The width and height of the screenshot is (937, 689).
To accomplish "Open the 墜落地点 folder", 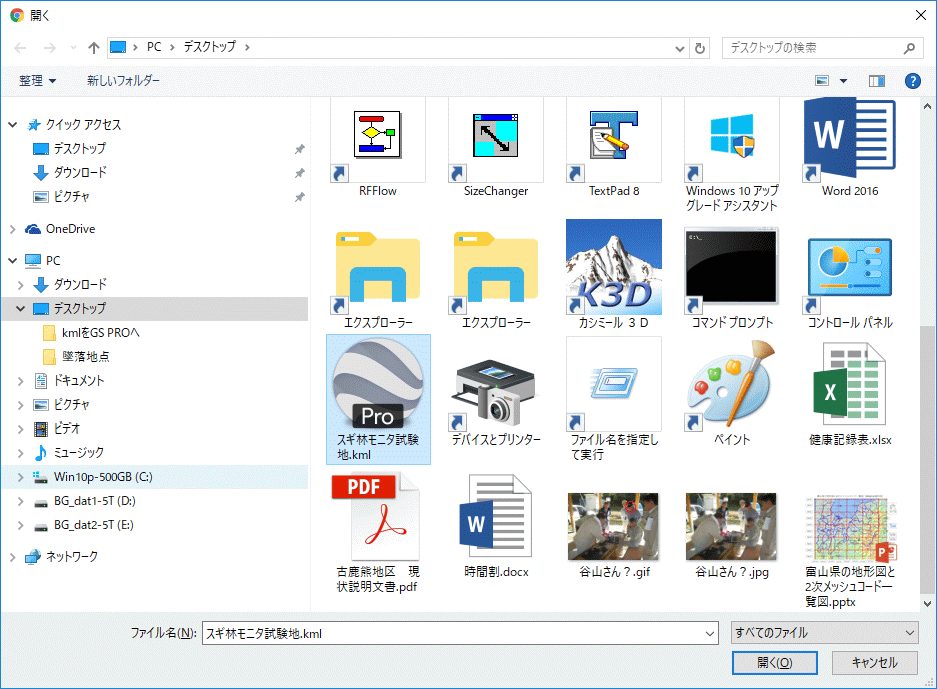I will (x=85, y=357).
